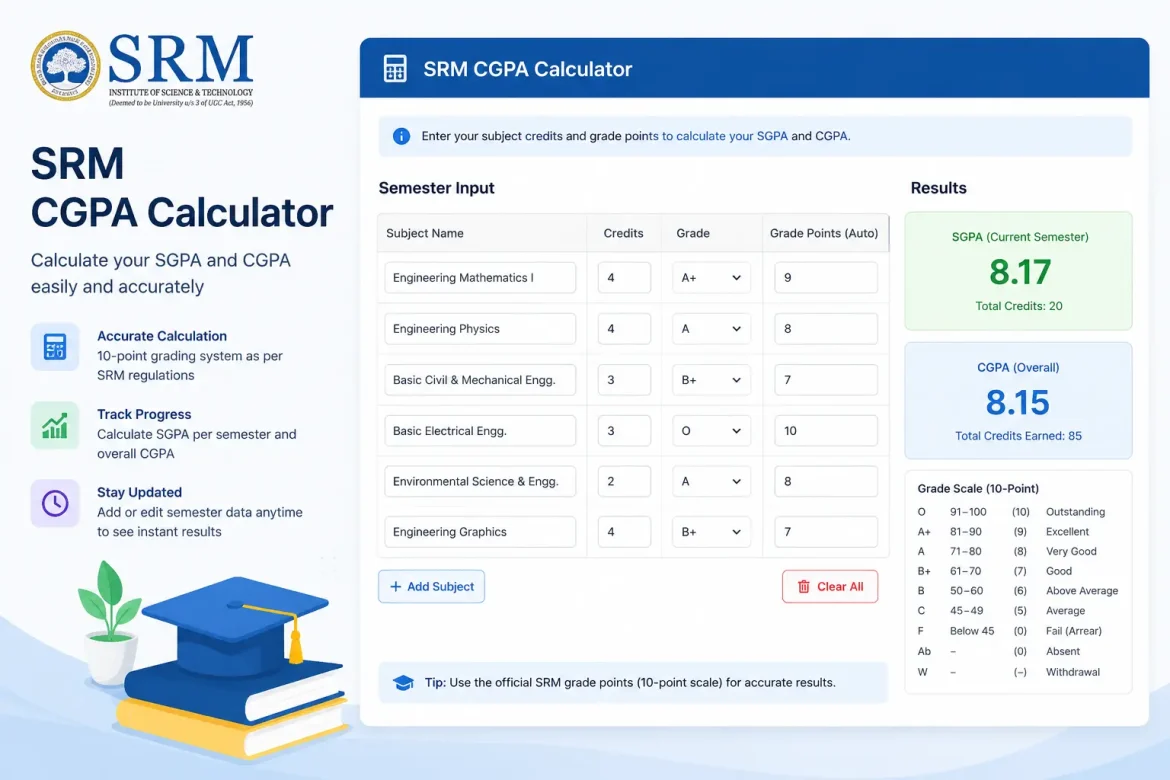Edit the Engineering Physics subject name field
The width and height of the screenshot is (1170, 780).
coord(480,328)
